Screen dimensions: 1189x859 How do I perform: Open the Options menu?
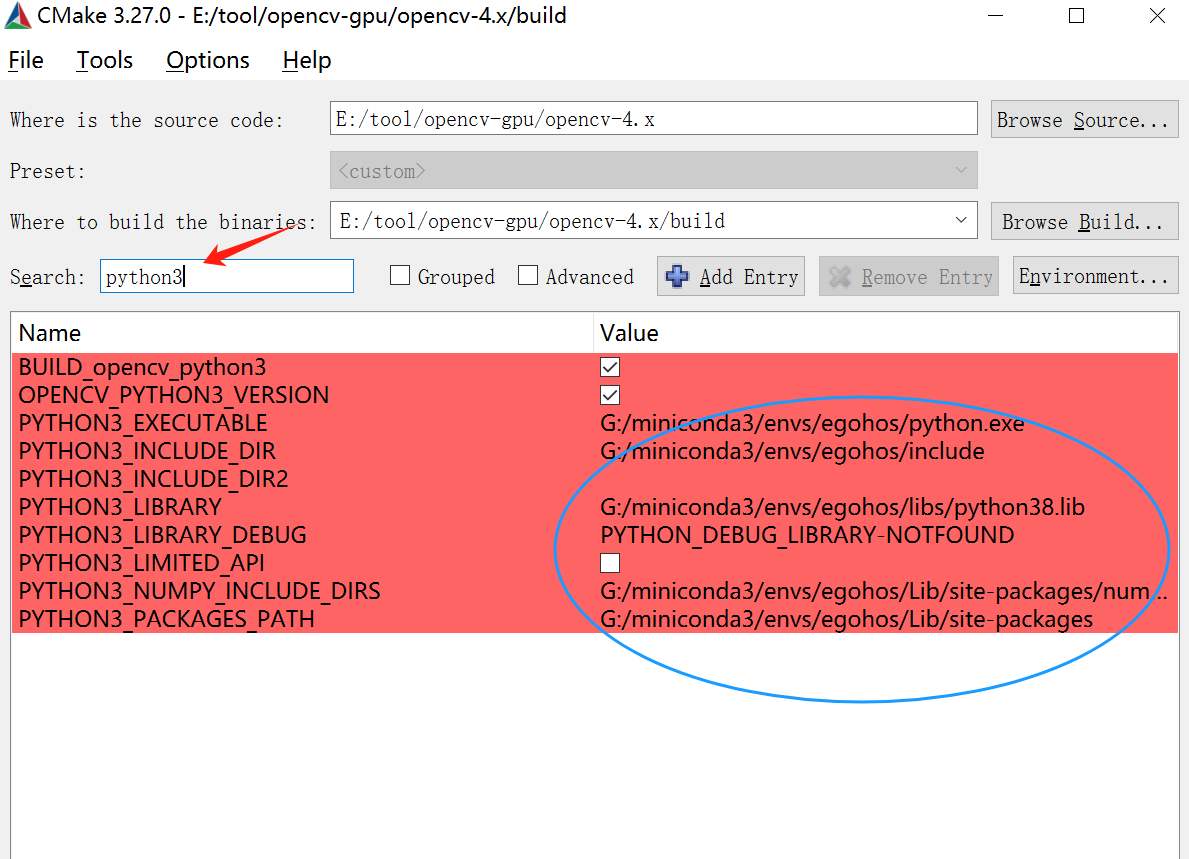pos(208,60)
